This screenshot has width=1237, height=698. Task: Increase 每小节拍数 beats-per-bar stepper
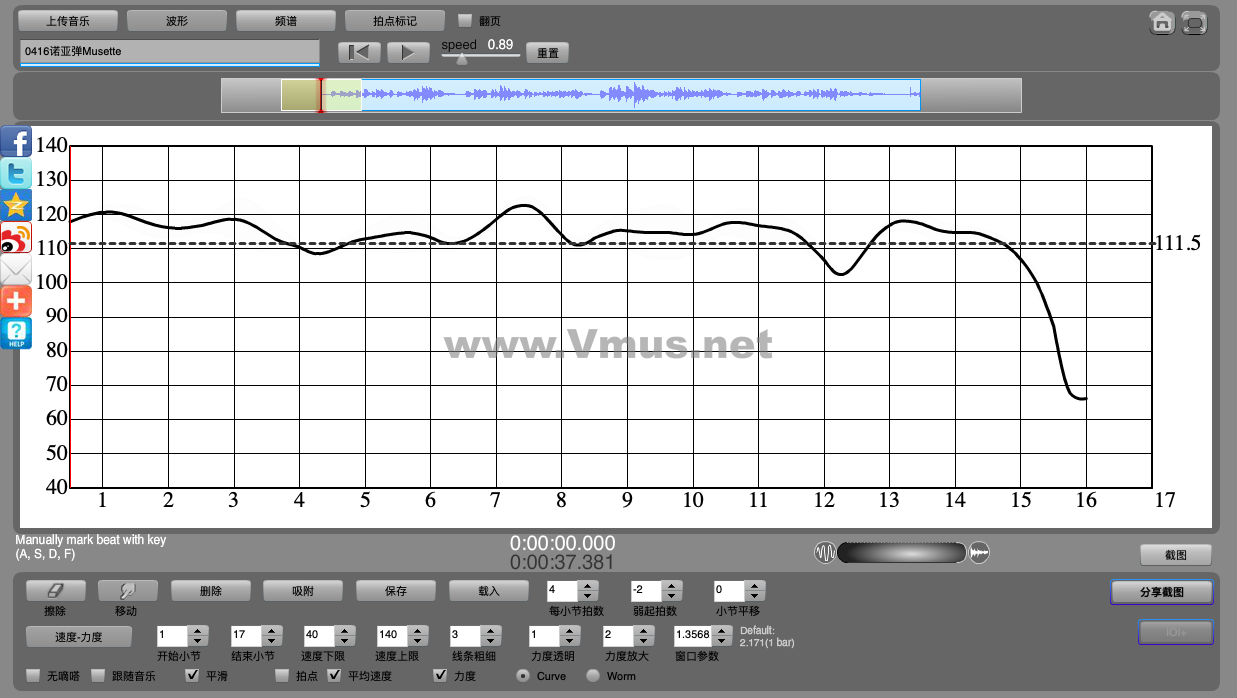point(588,586)
